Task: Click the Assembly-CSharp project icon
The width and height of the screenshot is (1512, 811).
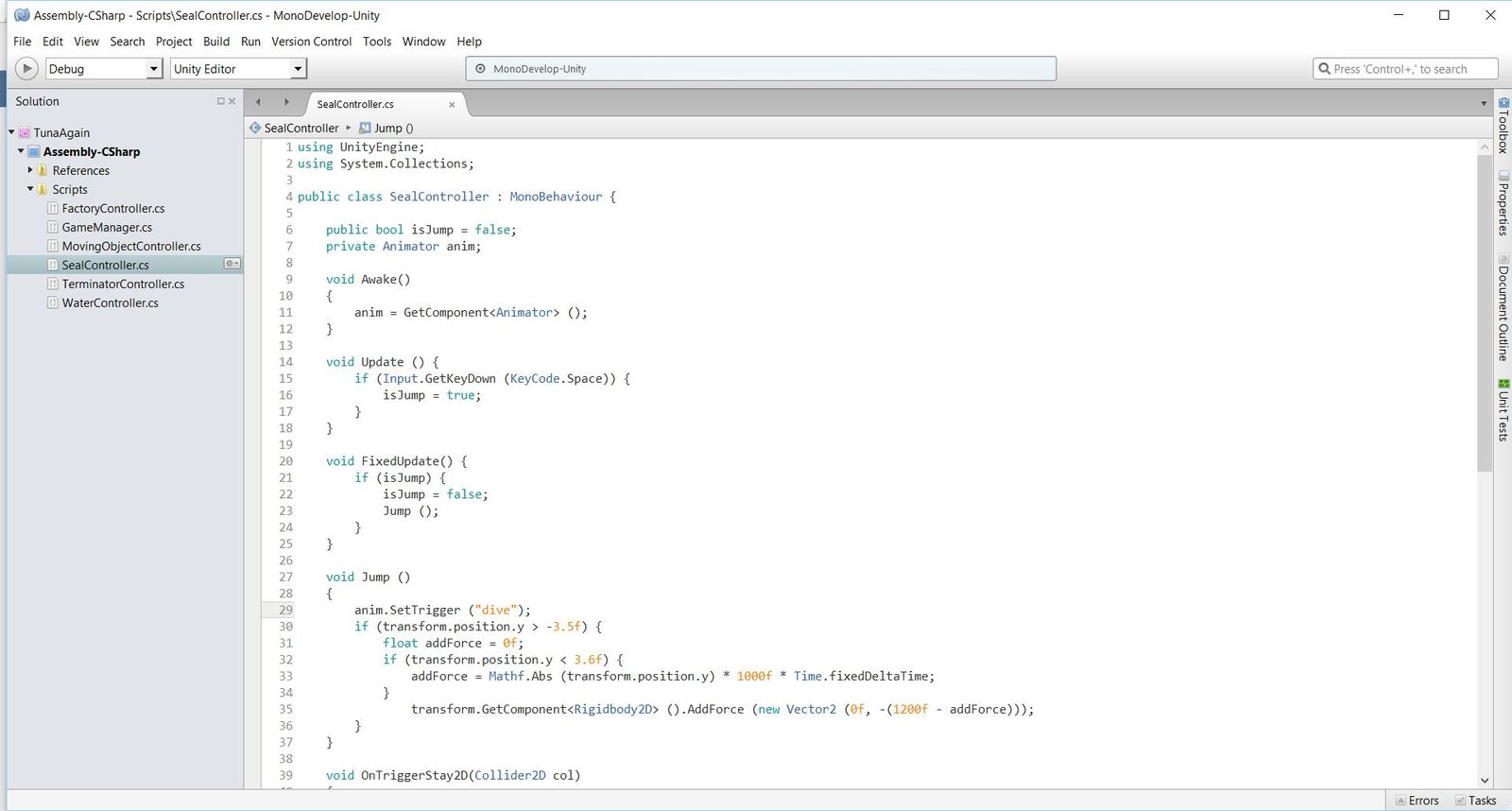Action: (34, 152)
